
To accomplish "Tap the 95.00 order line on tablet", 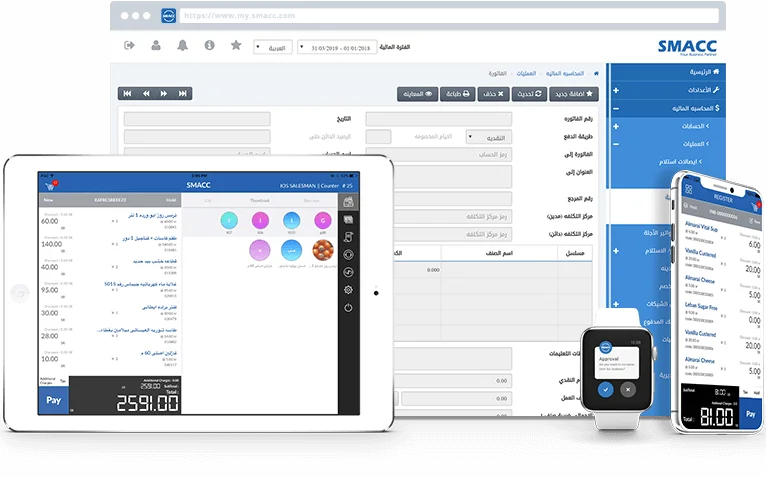I will pyautogui.click(x=109, y=289).
